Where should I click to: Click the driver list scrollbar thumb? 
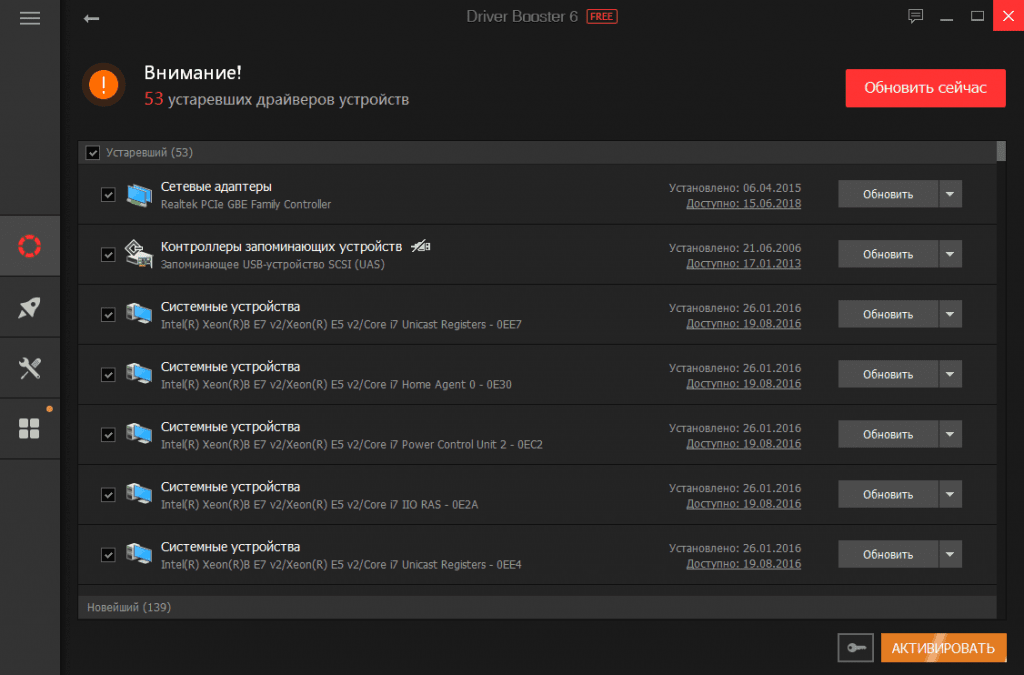point(1001,151)
